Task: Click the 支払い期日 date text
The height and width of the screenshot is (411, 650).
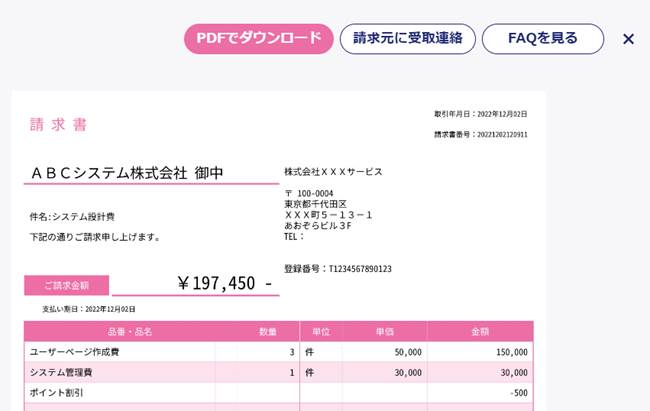Action: 89,309
